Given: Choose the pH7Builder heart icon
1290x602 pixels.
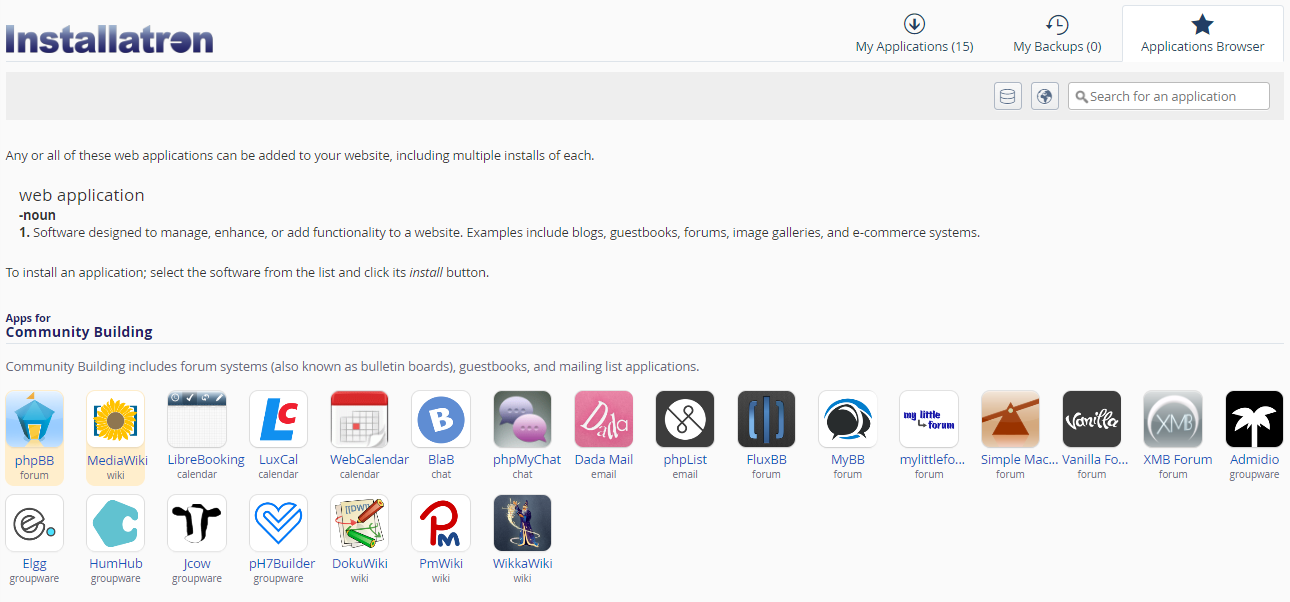Looking at the screenshot, I should tap(278, 523).
